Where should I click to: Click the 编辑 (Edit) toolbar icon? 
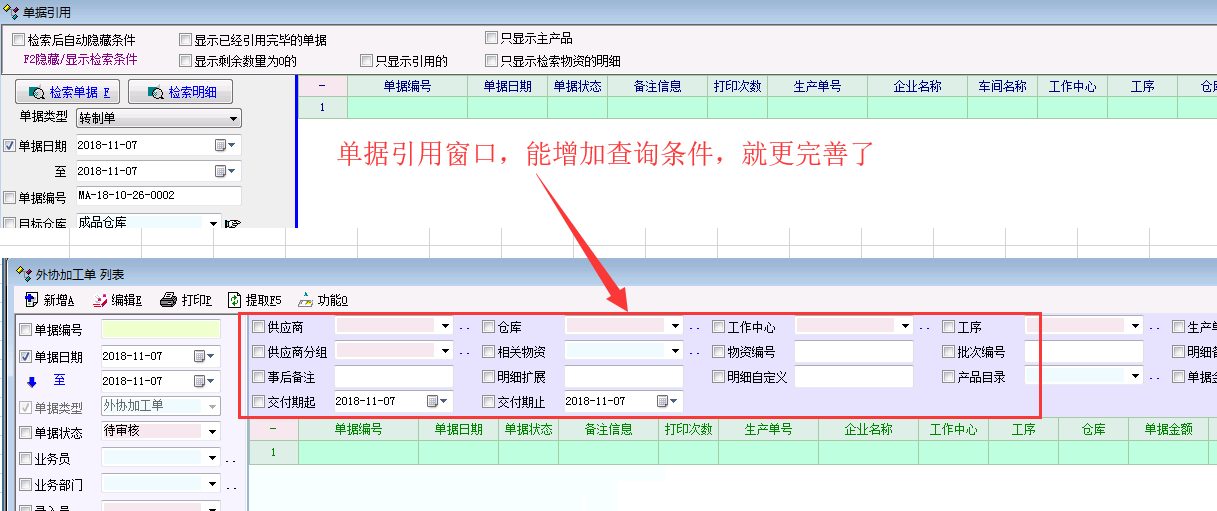pos(100,300)
